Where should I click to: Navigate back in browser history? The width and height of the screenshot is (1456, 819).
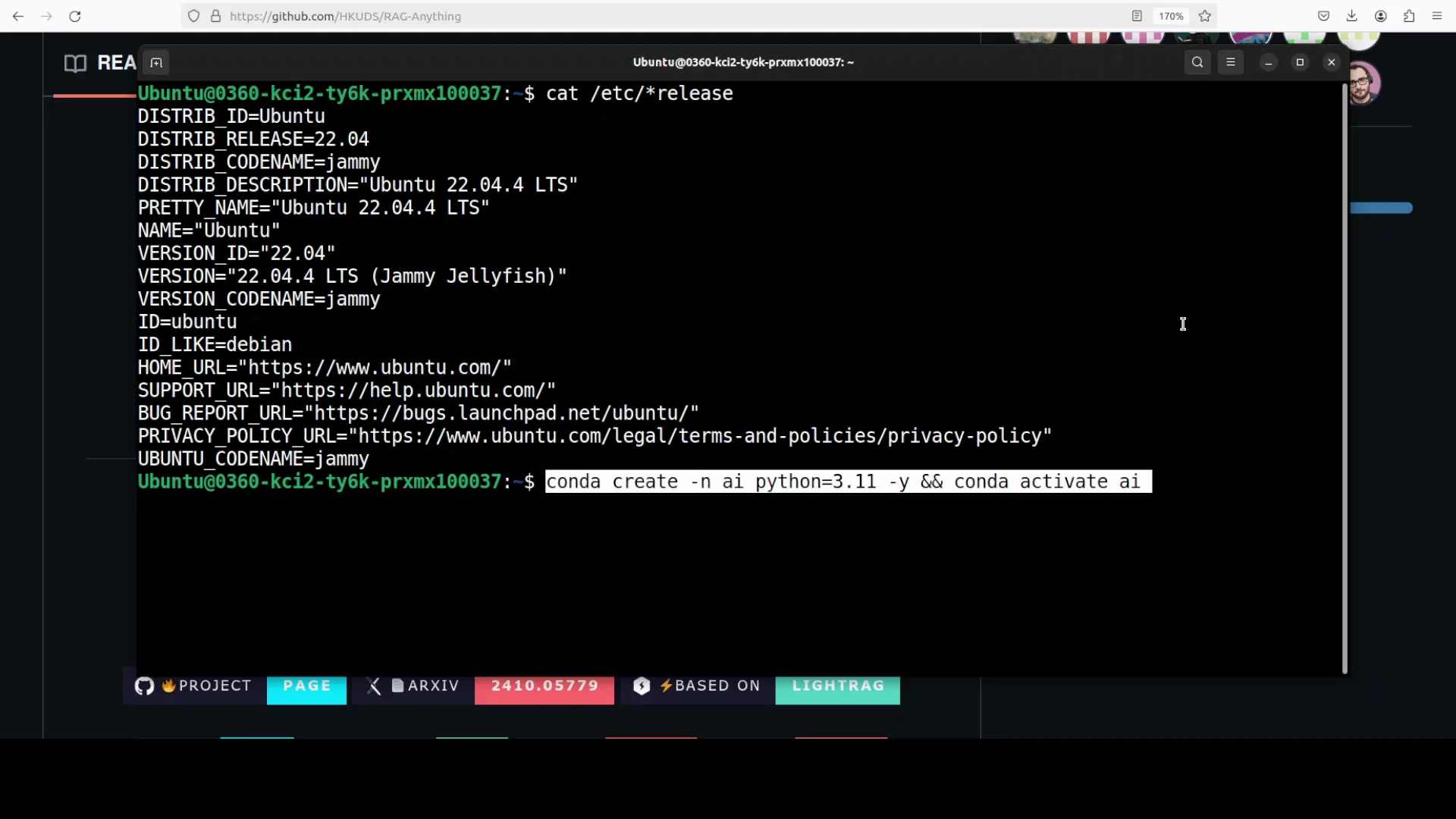(18, 16)
